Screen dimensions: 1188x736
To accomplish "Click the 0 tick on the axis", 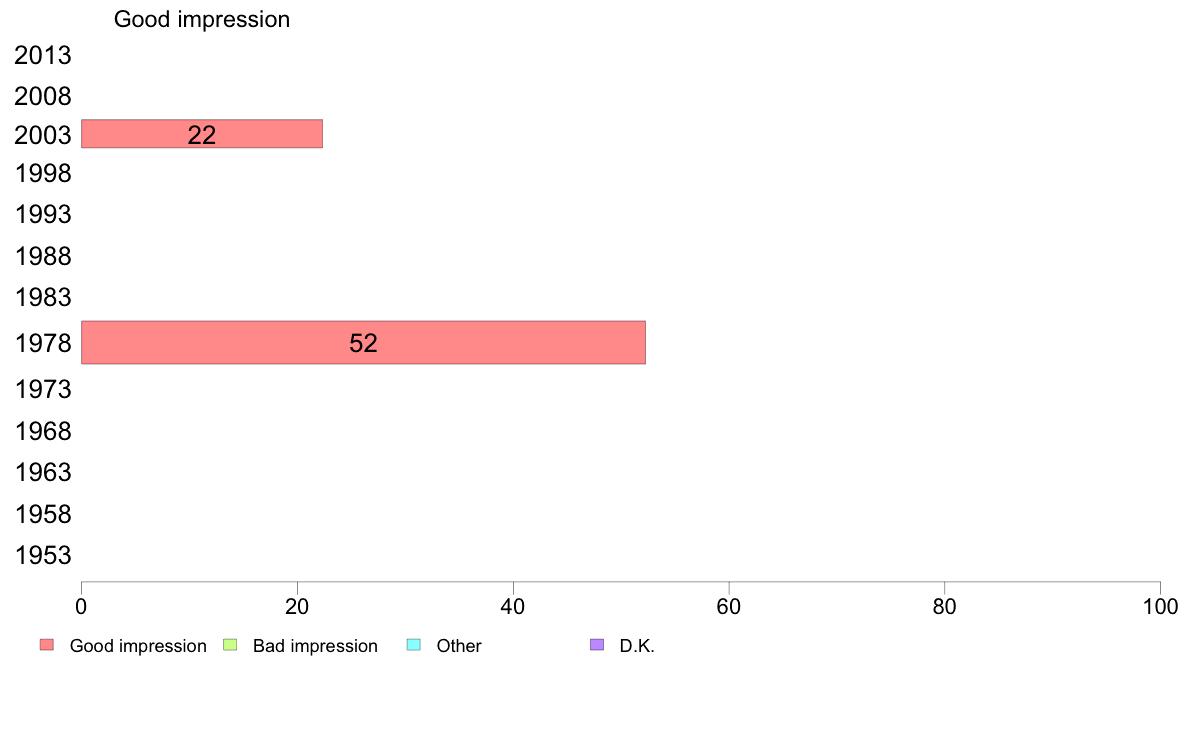I will (81, 606).
